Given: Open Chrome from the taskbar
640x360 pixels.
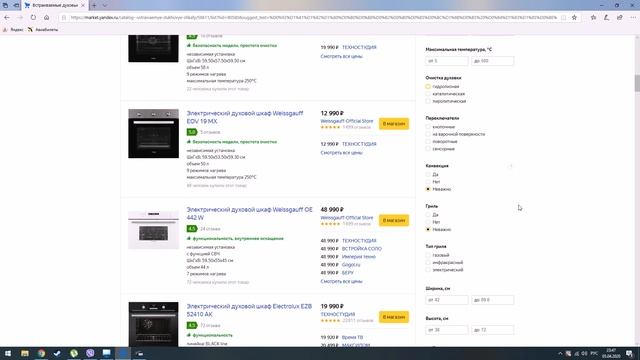Looking at the screenshot, I should click(x=41, y=353).
